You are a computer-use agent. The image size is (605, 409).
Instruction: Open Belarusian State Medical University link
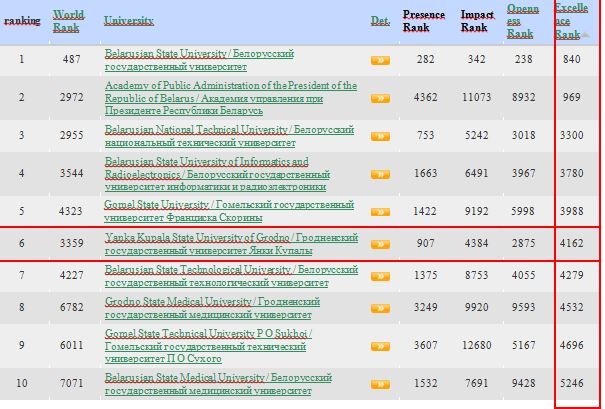(218, 384)
